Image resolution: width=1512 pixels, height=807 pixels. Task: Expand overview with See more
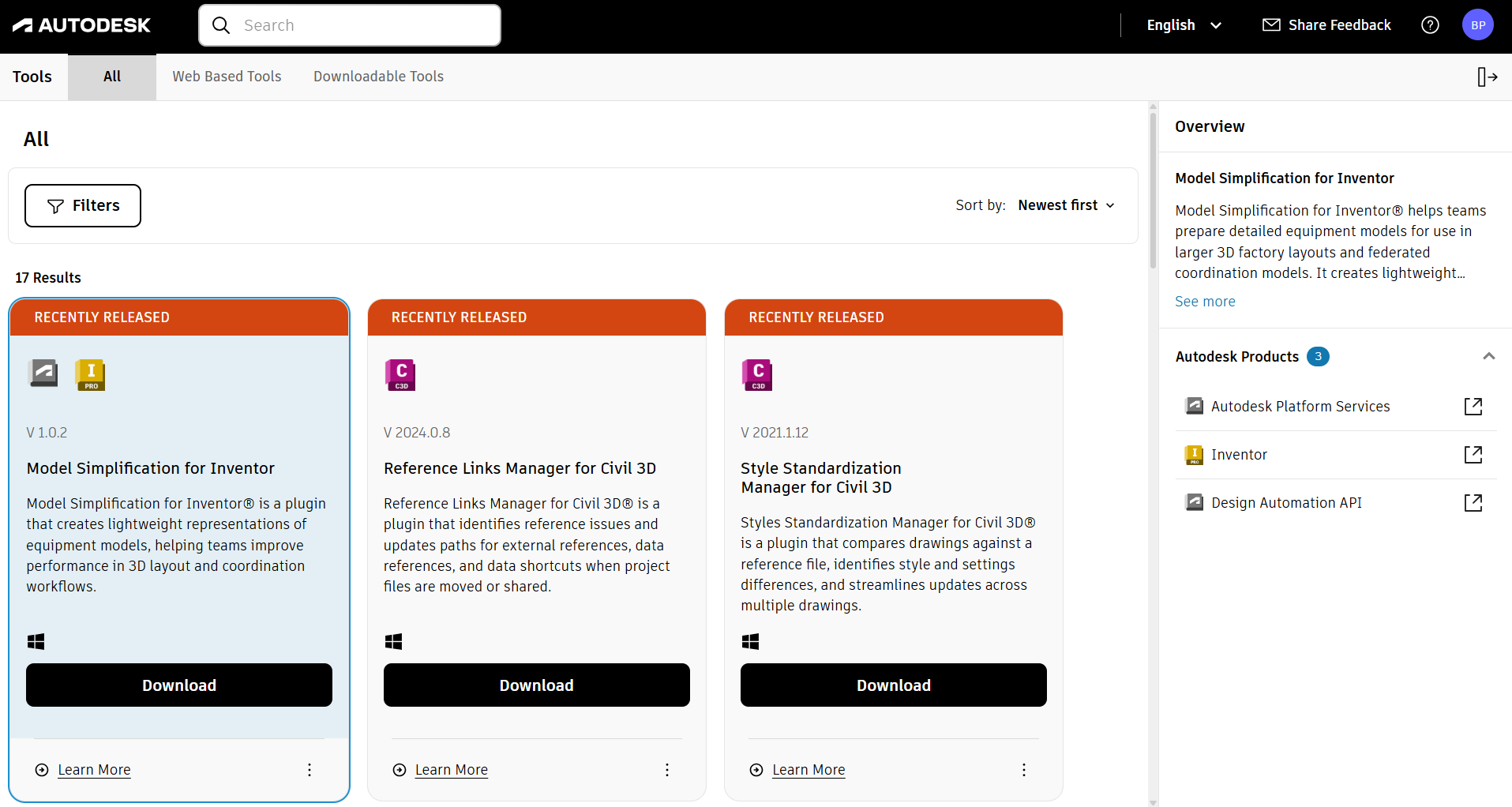[1205, 302]
